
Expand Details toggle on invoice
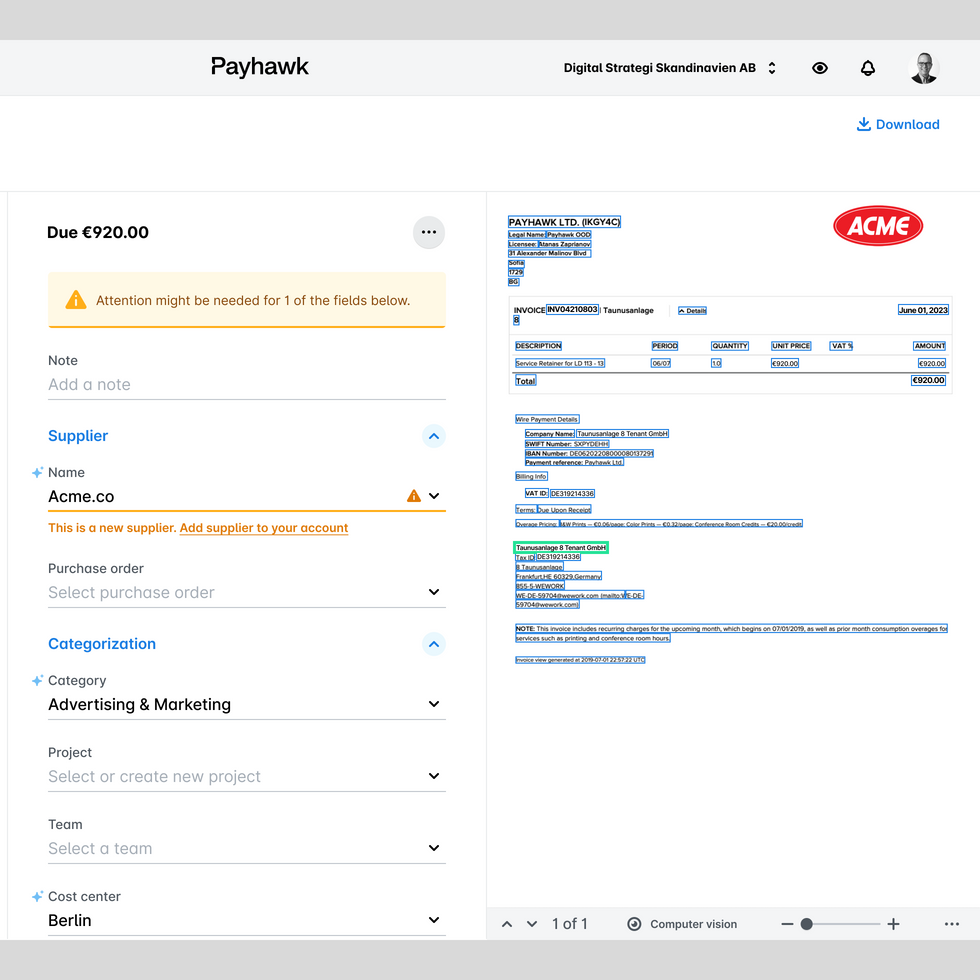(x=692, y=311)
